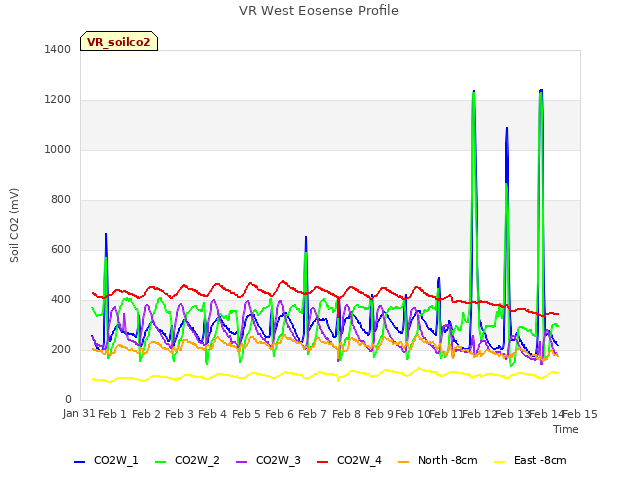Toggle the North -8cm legend entry
The height and width of the screenshot is (480, 640).
[x=438, y=460]
